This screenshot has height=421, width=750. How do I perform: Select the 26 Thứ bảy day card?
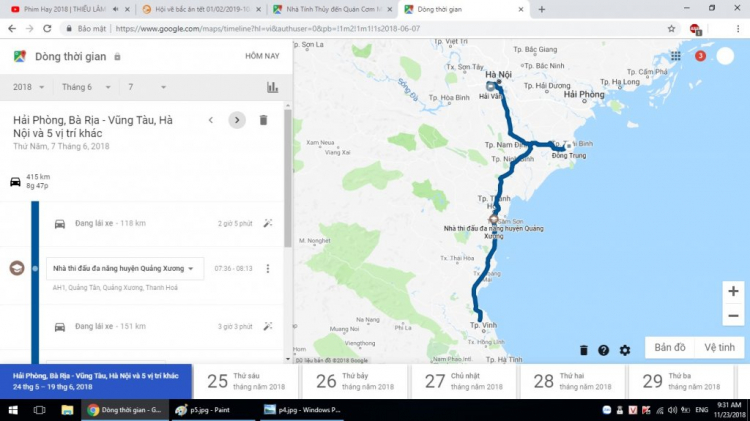[355, 381]
